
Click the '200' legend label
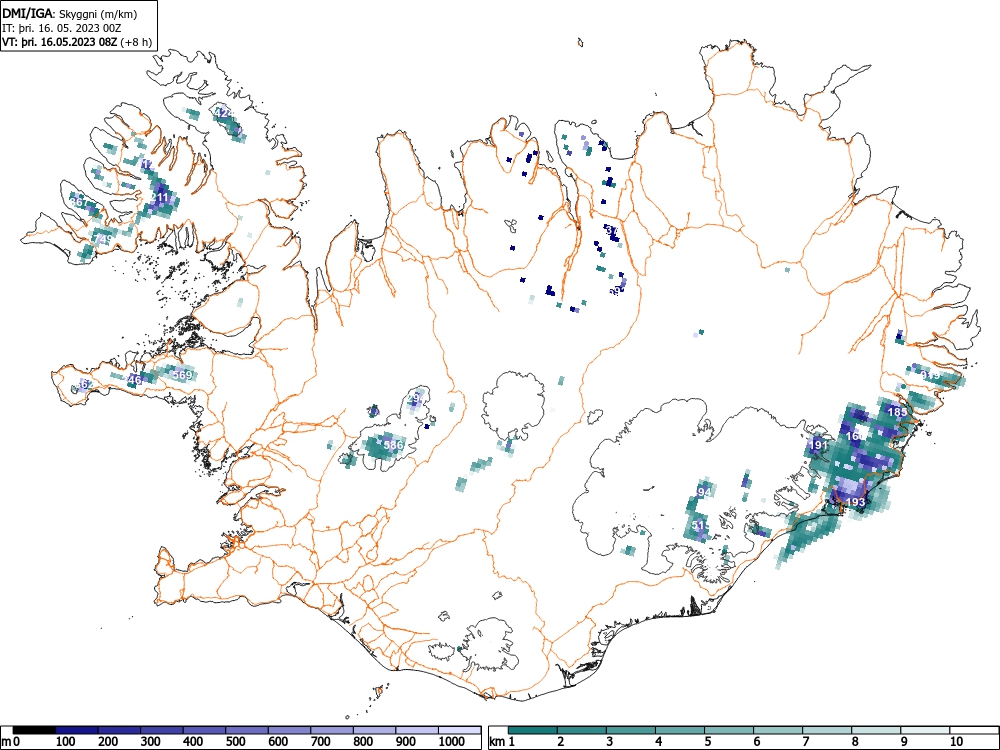coord(108,742)
